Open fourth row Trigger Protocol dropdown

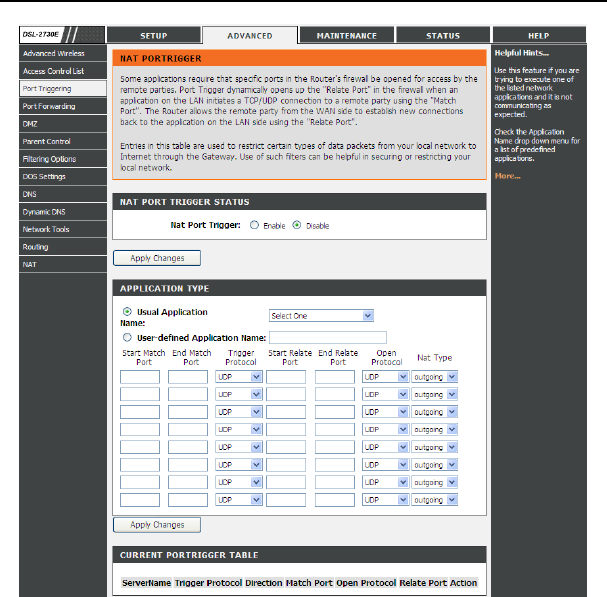tap(239, 429)
